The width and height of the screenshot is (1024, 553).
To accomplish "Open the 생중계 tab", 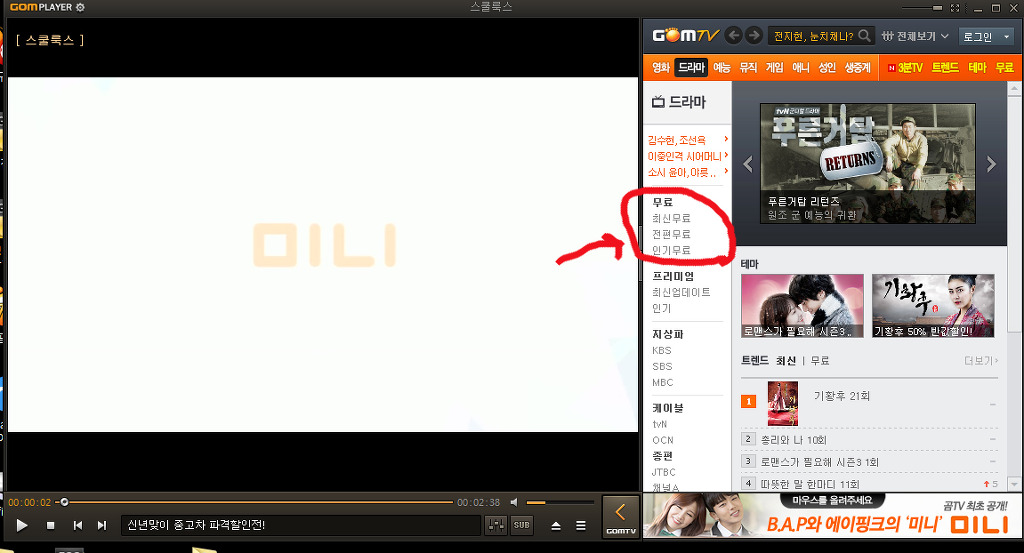I will click(x=857, y=67).
